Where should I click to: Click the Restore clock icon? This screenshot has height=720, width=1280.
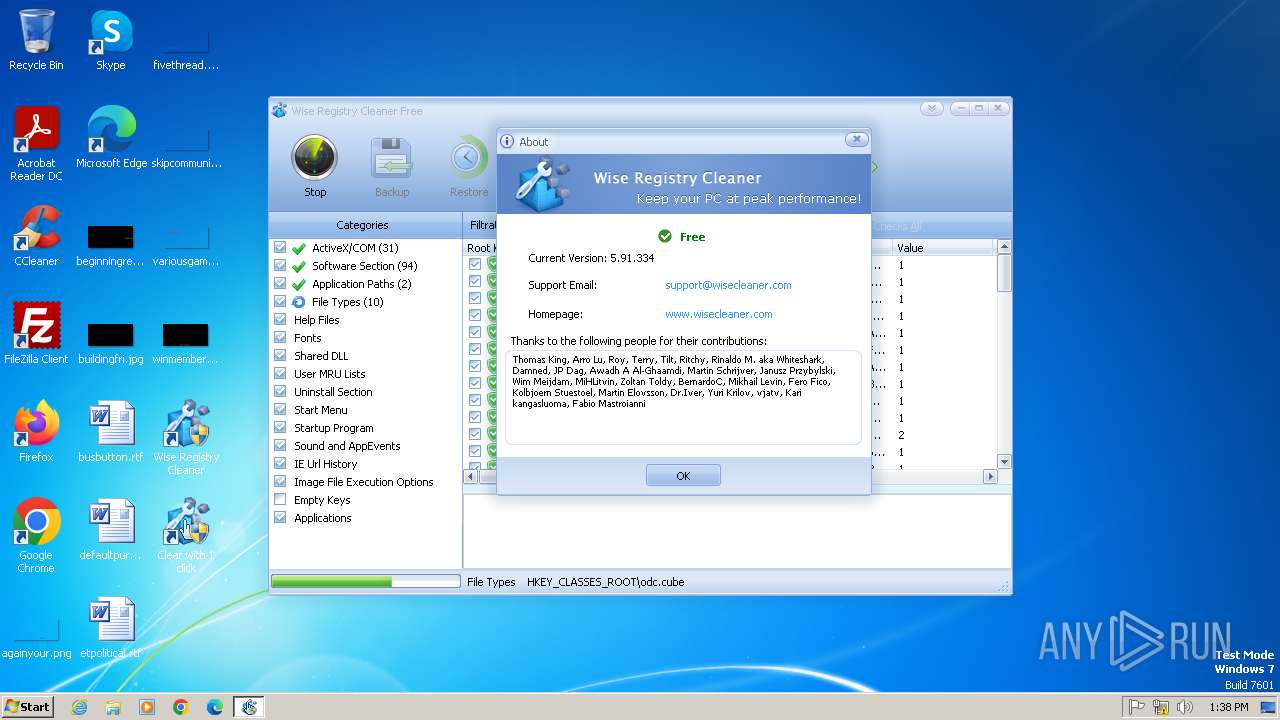[468, 159]
